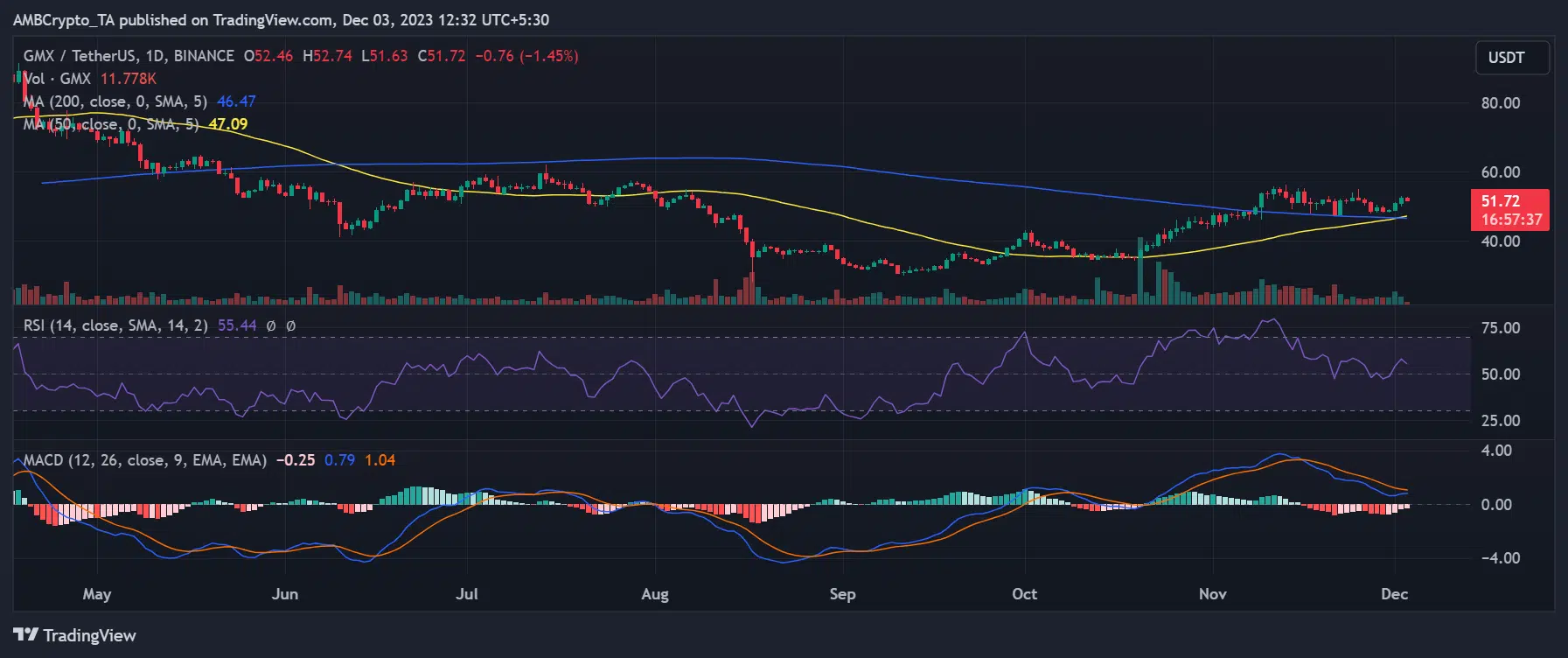The width and height of the screenshot is (1568, 658).
Task: Click the close price C51.72
Action: (442, 56)
